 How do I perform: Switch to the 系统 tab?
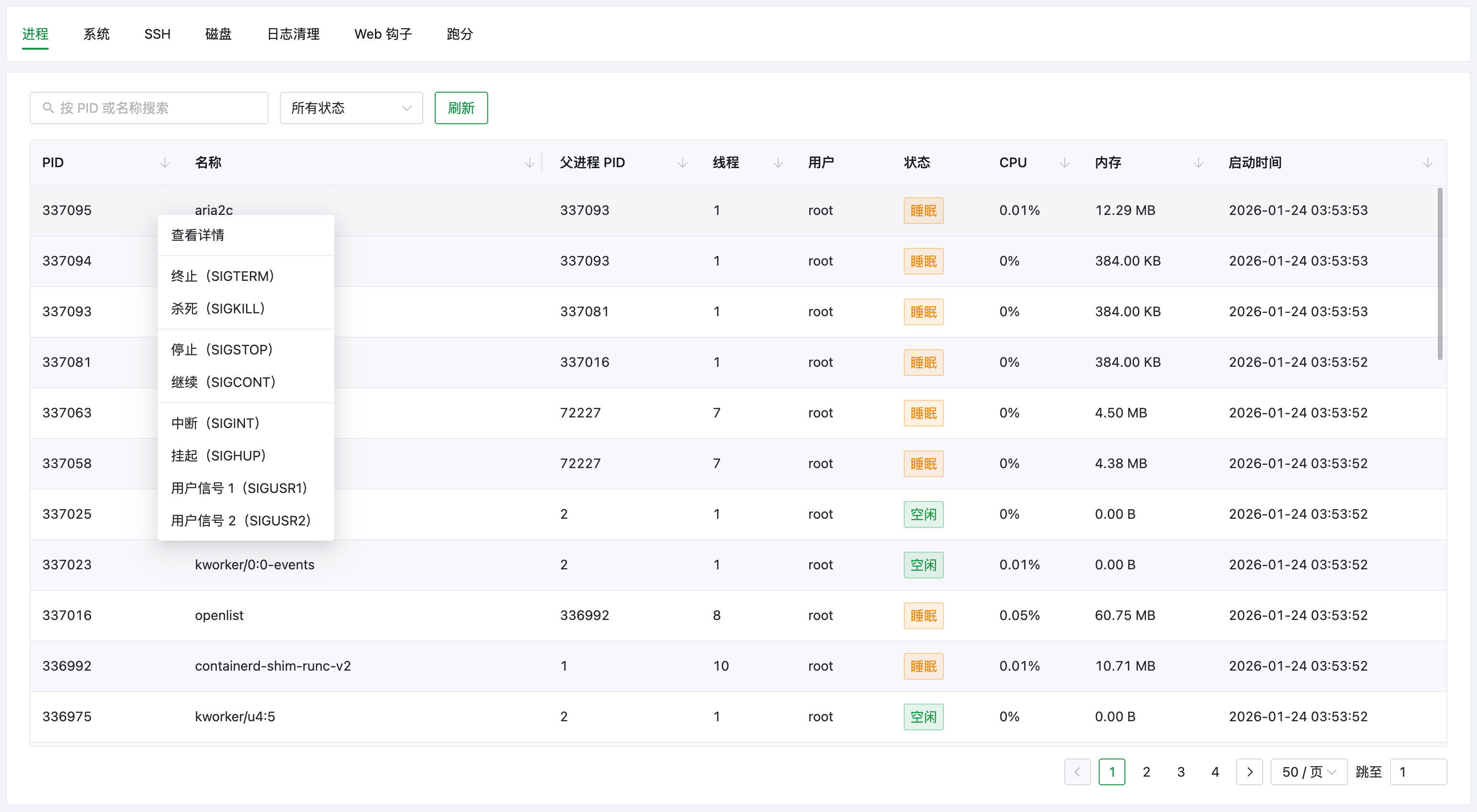[96, 34]
